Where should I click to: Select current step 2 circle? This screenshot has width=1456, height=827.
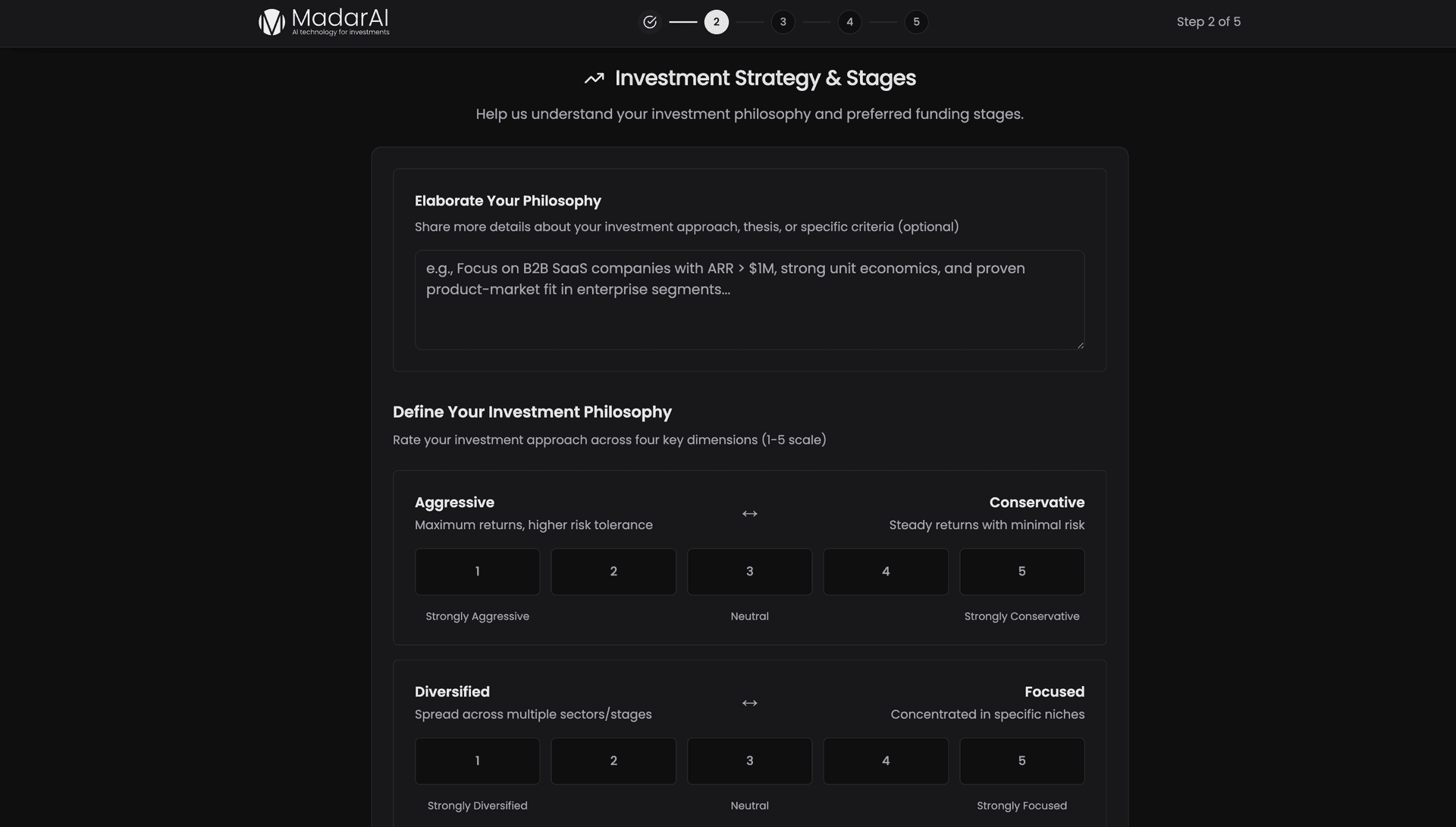(x=716, y=22)
